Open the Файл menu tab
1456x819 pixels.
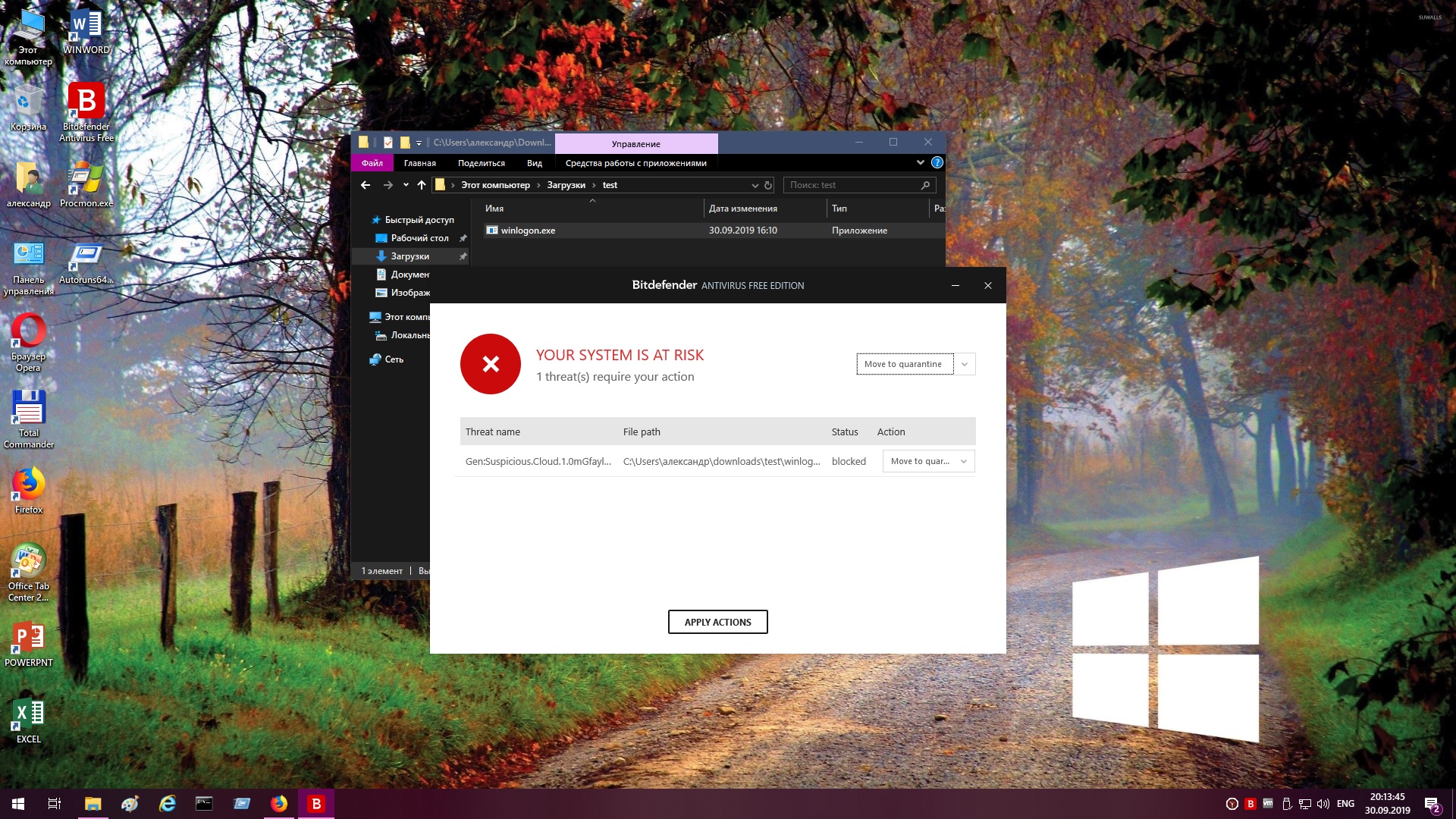pyautogui.click(x=372, y=163)
